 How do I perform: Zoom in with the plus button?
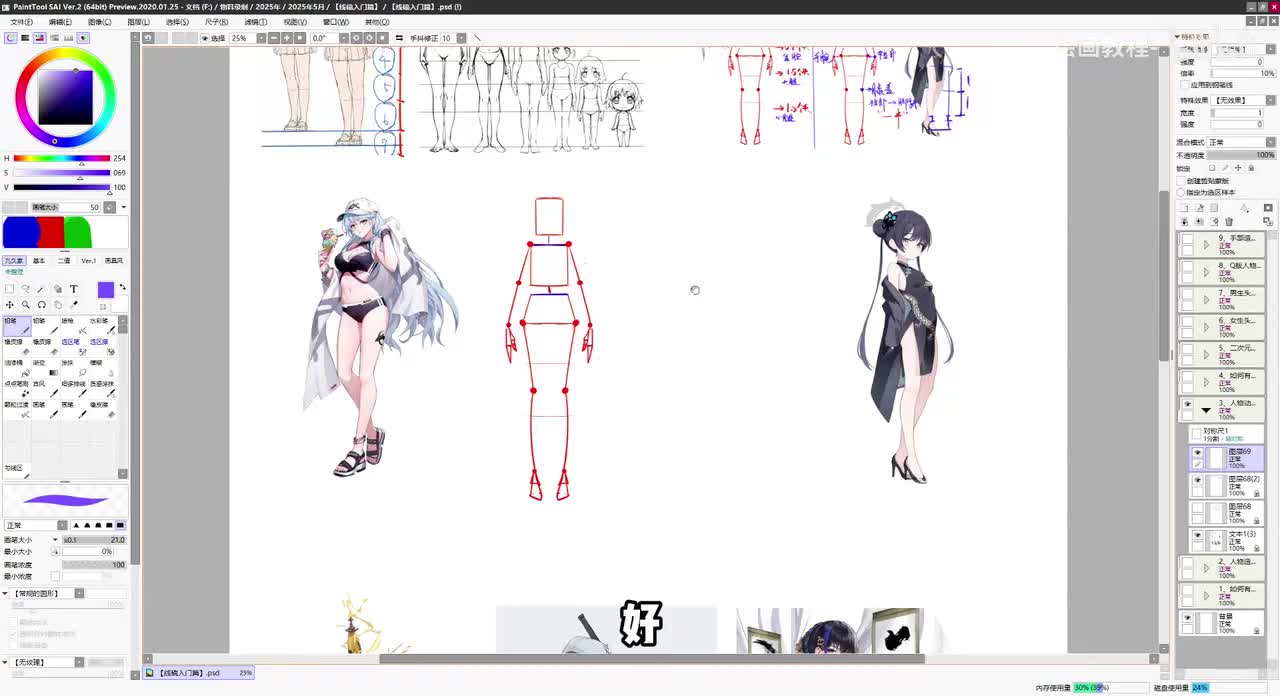(286, 38)
